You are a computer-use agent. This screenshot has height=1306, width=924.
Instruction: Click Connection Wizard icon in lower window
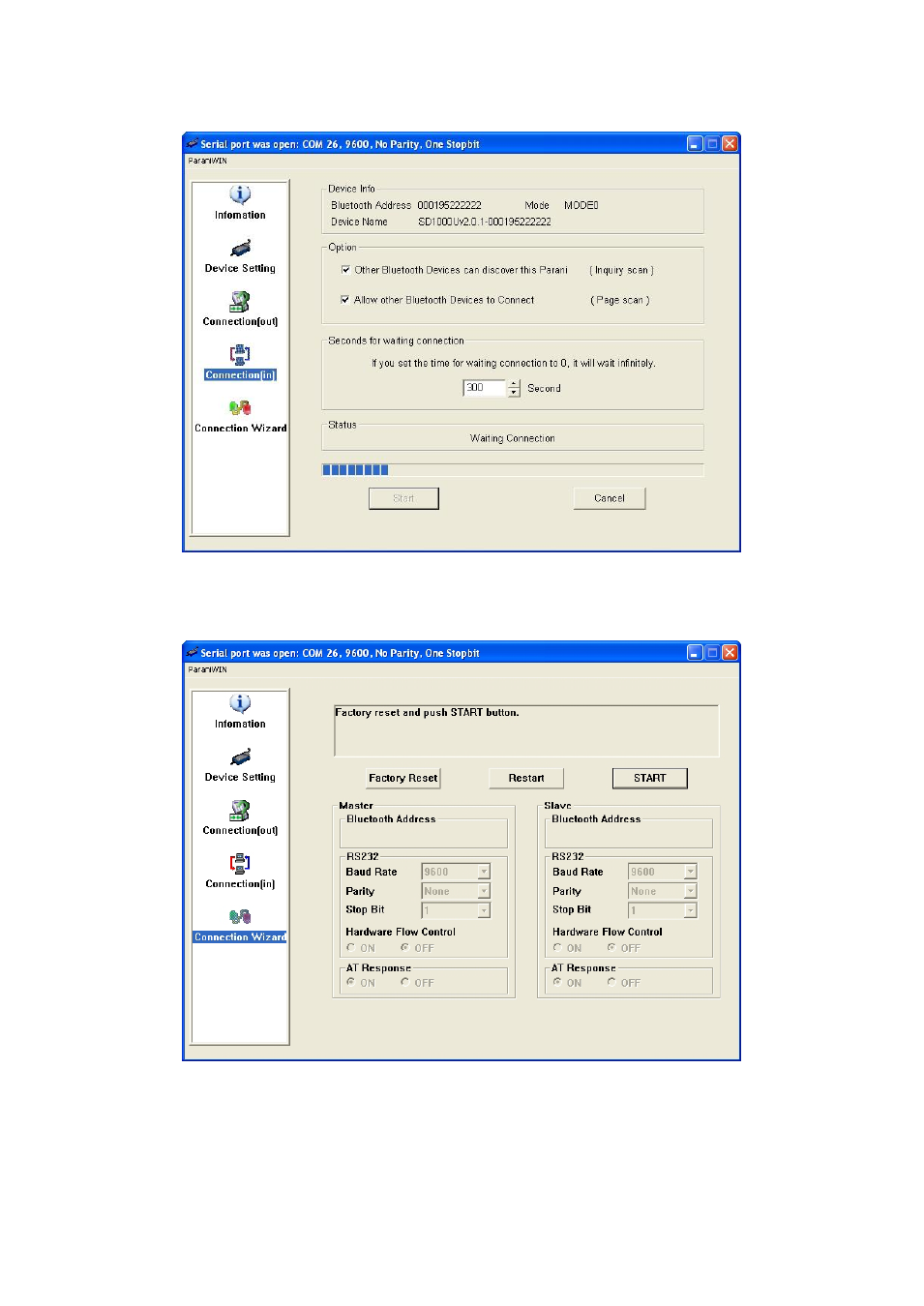(x=240, y=917)
